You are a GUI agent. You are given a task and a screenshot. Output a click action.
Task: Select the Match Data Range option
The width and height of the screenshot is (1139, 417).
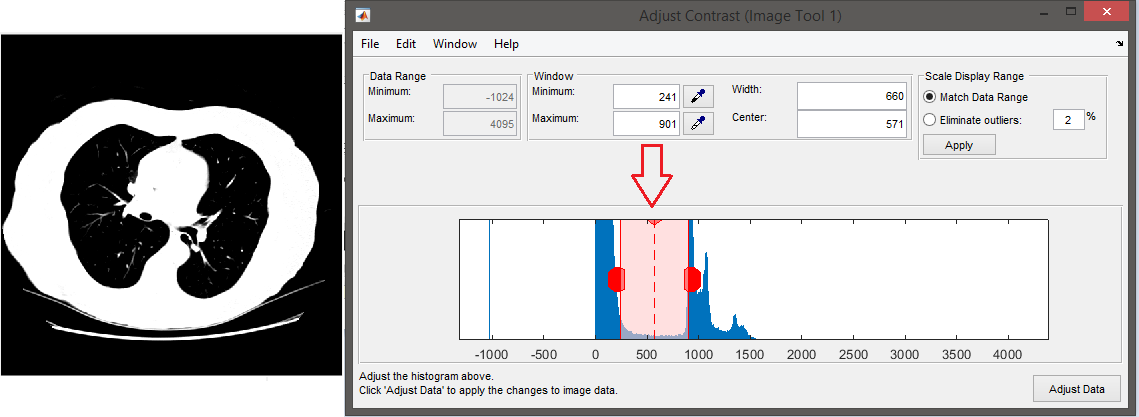coord(976,97)
